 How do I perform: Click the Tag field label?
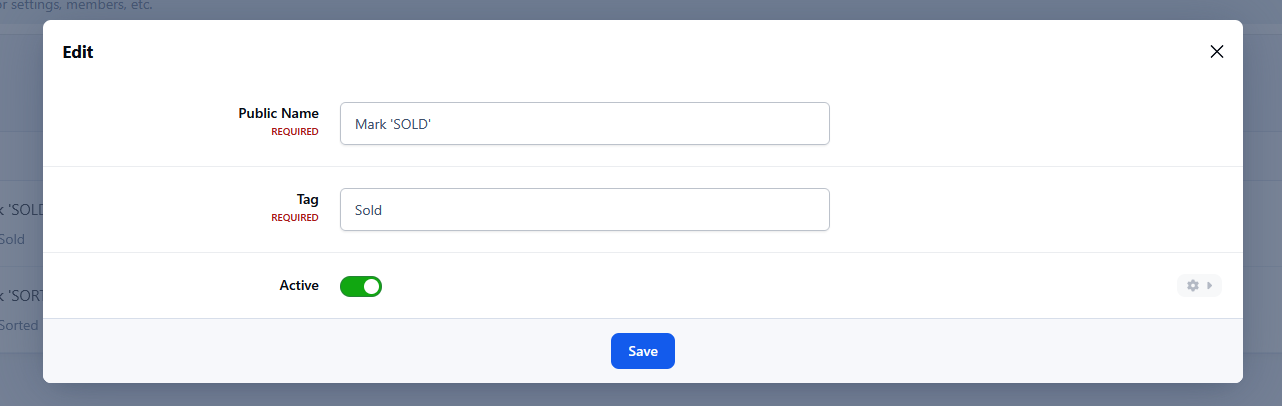(x=307, y=200)
